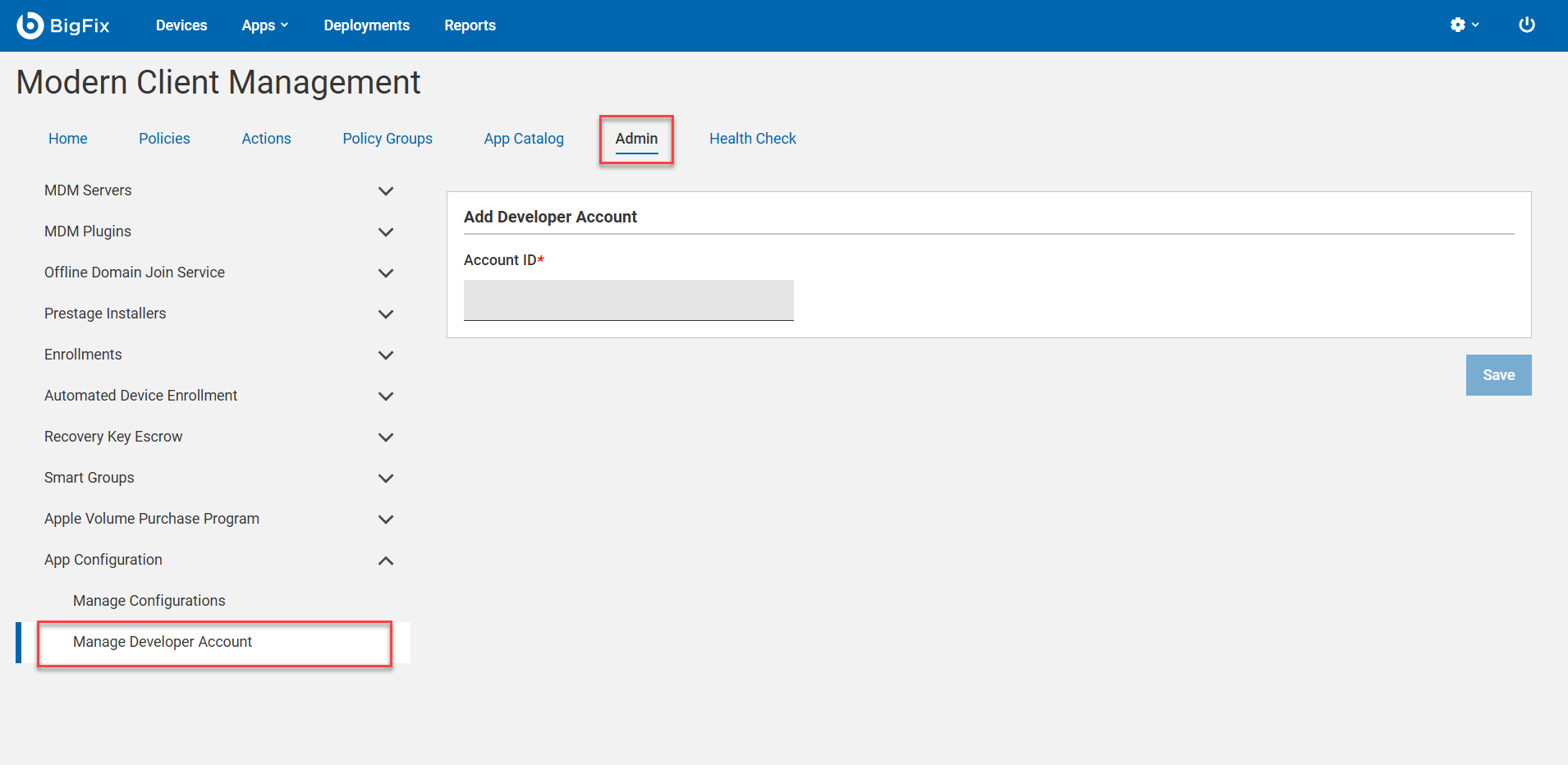Click the Account ID input field
The image size is (1568, 765).
click(x=628, y=300)
